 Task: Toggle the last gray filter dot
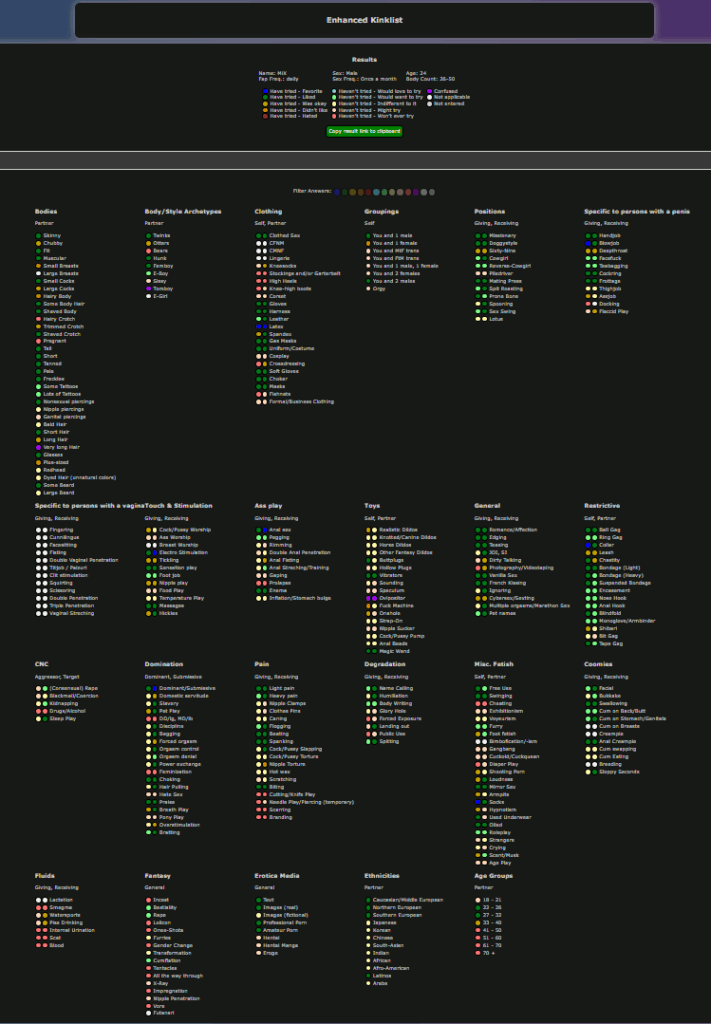pyautogui.click(x=432, y=192)
